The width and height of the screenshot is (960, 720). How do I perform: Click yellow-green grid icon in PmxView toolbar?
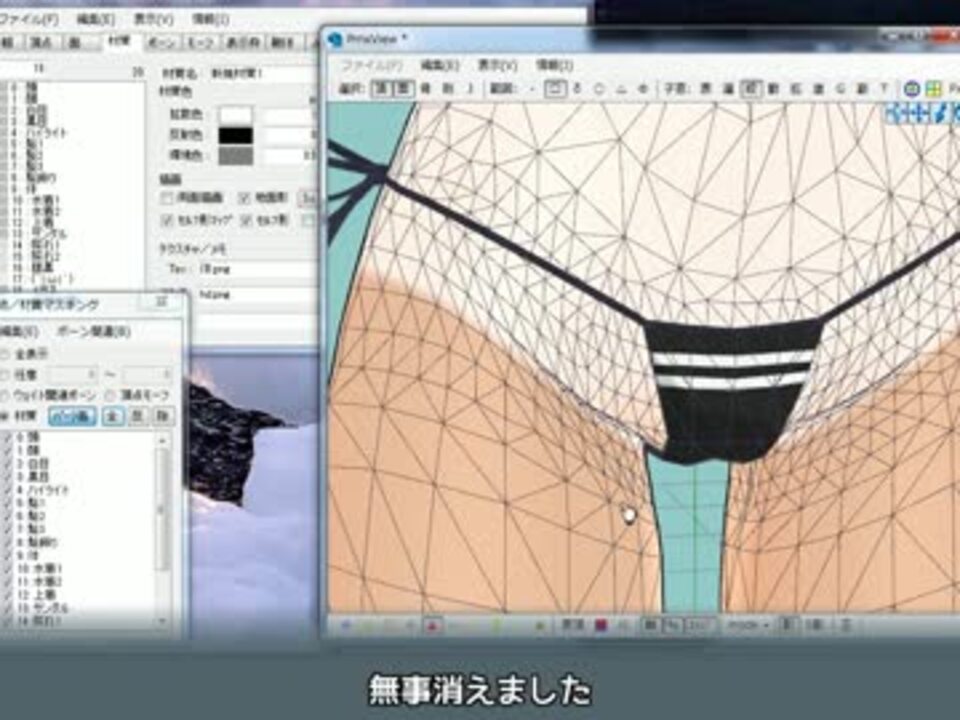[x=933, y=89]
